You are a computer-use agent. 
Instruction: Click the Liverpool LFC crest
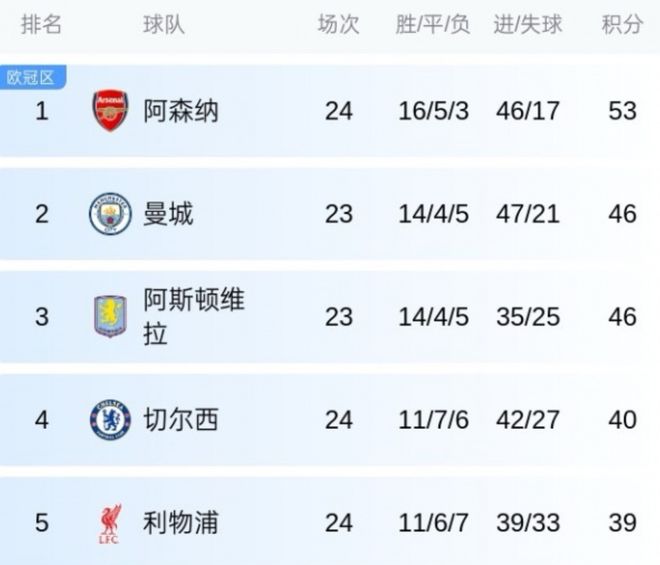coord(110,523)
